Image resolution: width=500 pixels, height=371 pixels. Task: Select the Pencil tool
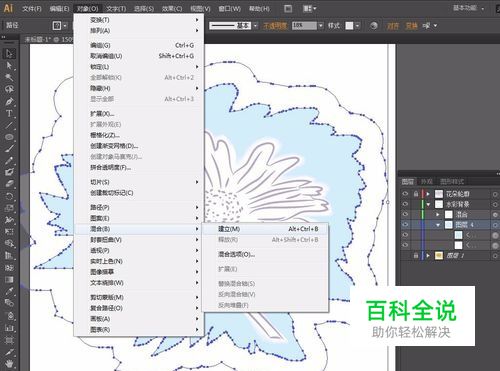[9, 161]
